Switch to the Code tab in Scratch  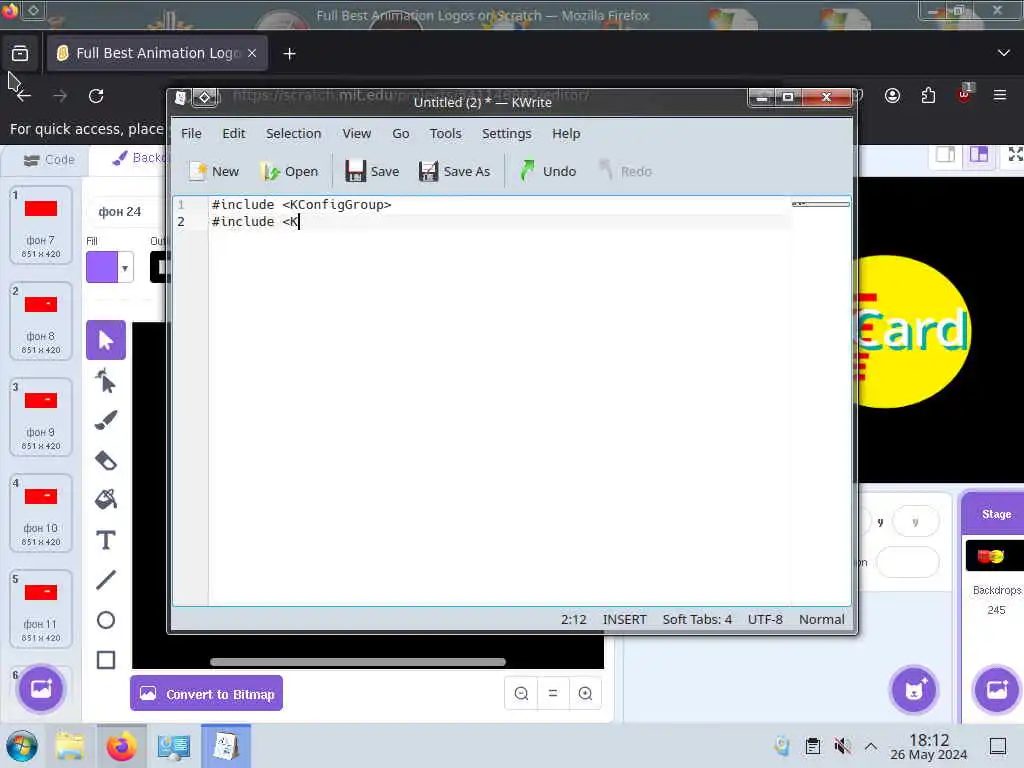click(x=49, y=160)
